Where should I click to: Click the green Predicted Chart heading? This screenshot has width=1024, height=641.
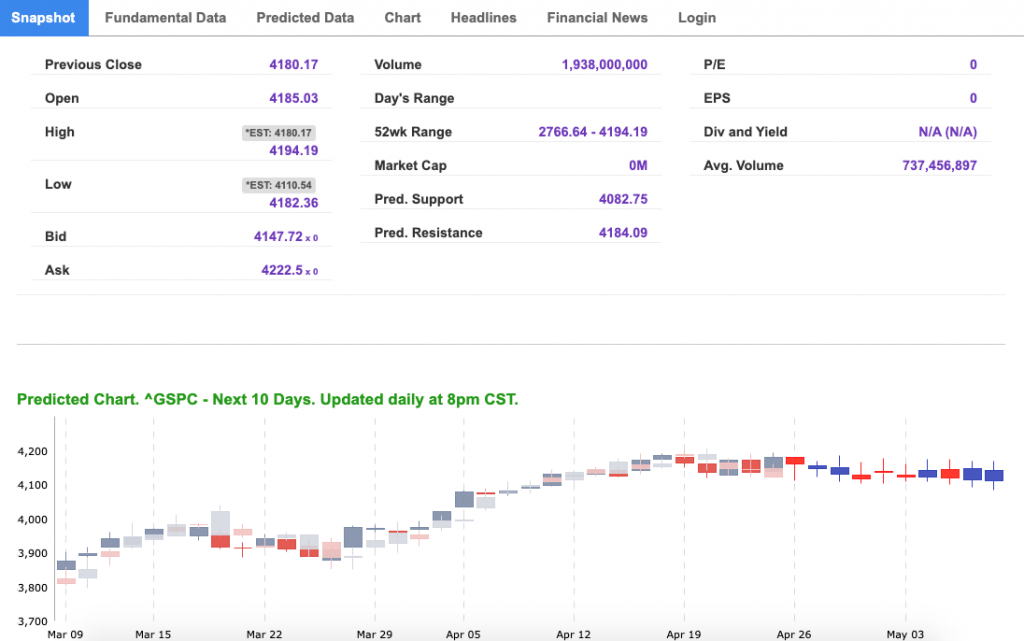(267, 399)
